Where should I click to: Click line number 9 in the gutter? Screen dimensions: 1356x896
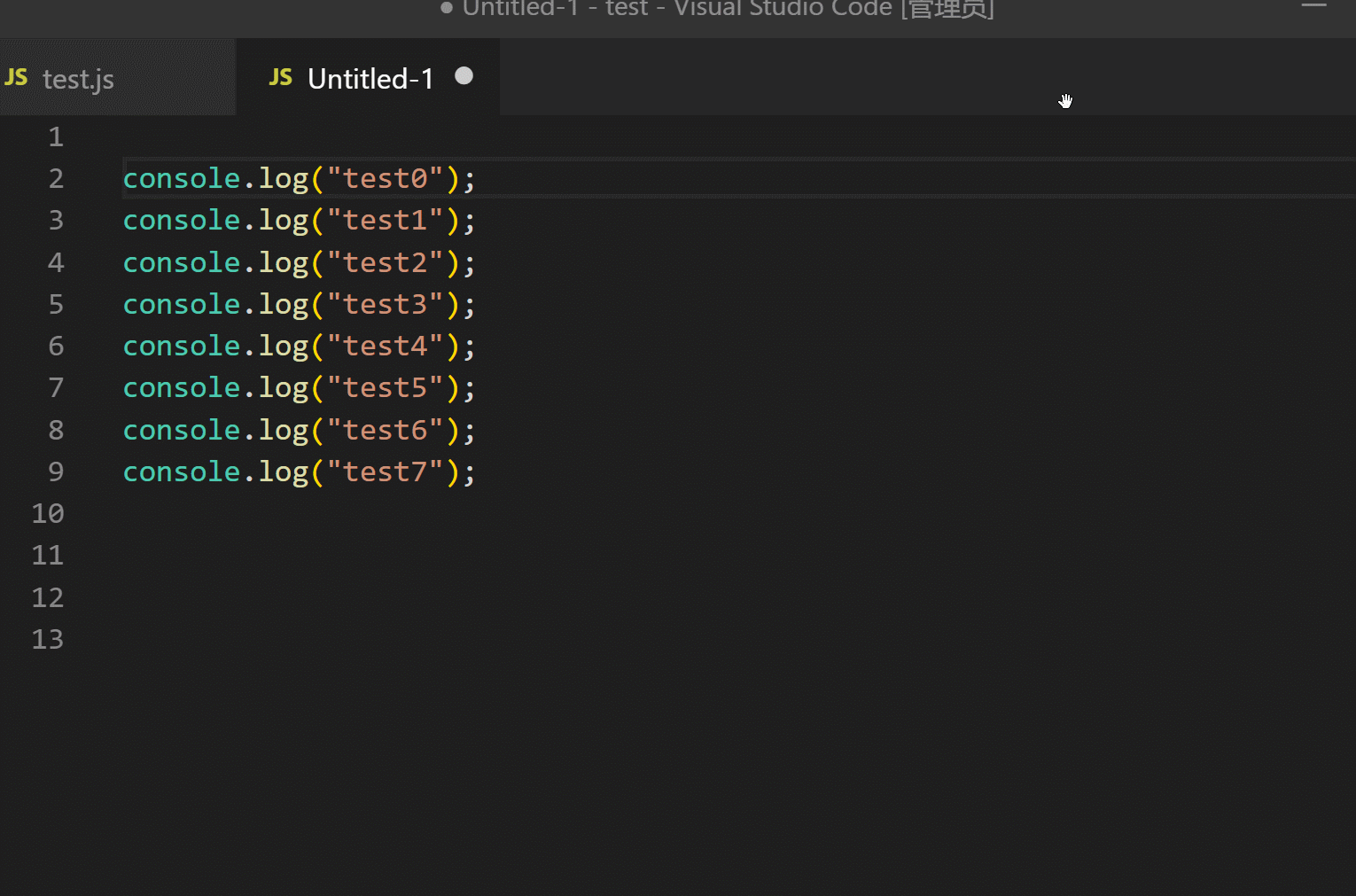point(56,471)
